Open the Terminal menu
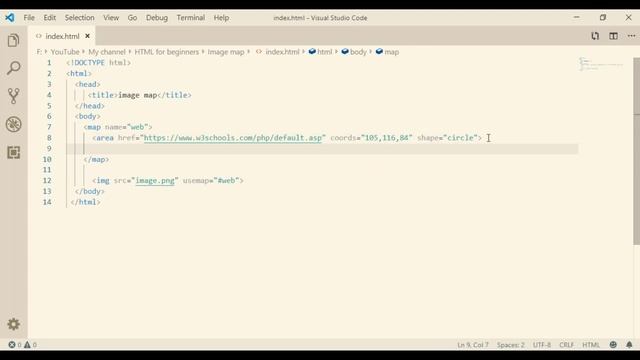 click(x=191, y=18)
